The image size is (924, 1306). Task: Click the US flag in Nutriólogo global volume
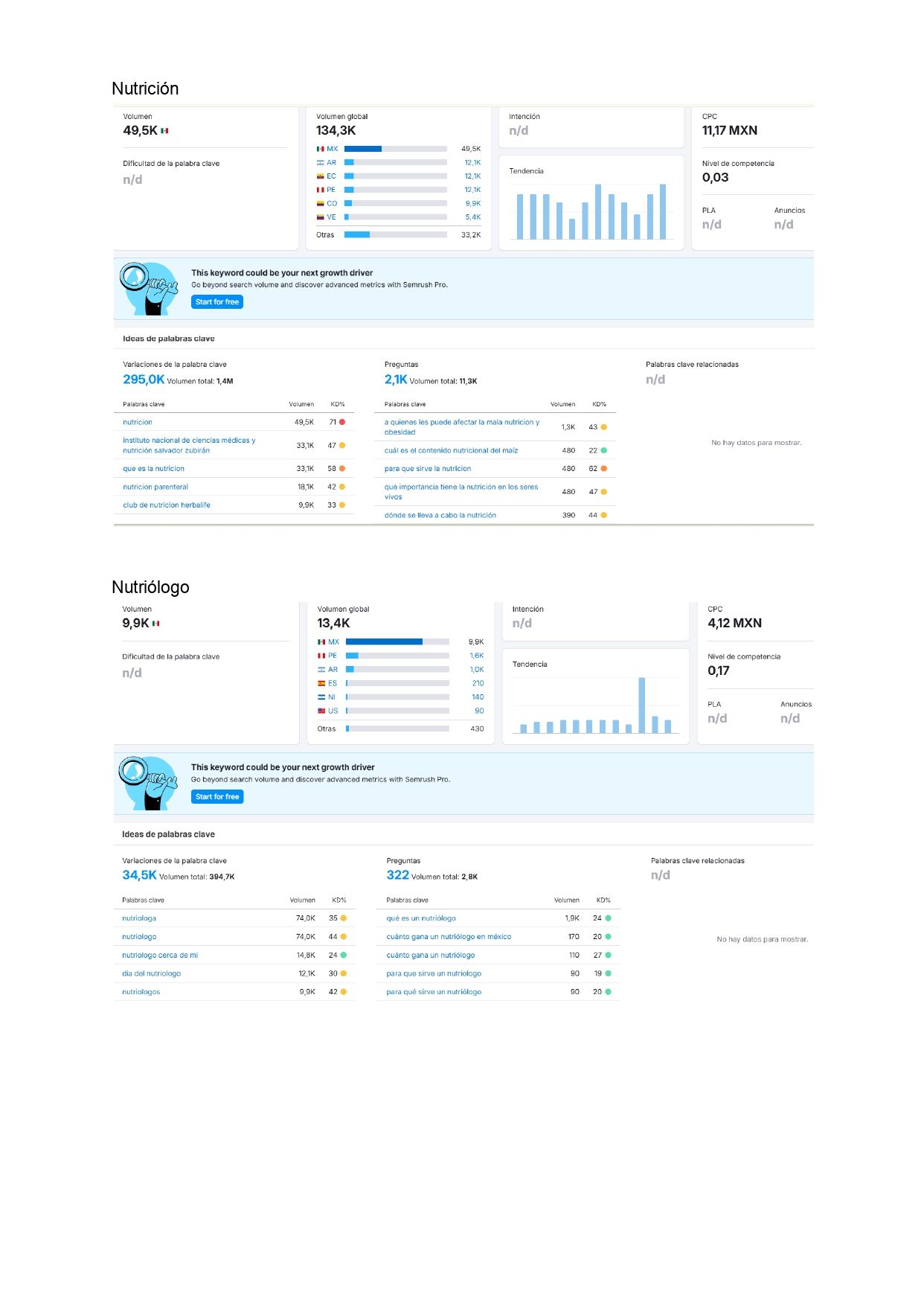pyautogui.click(x=321, y=711)
